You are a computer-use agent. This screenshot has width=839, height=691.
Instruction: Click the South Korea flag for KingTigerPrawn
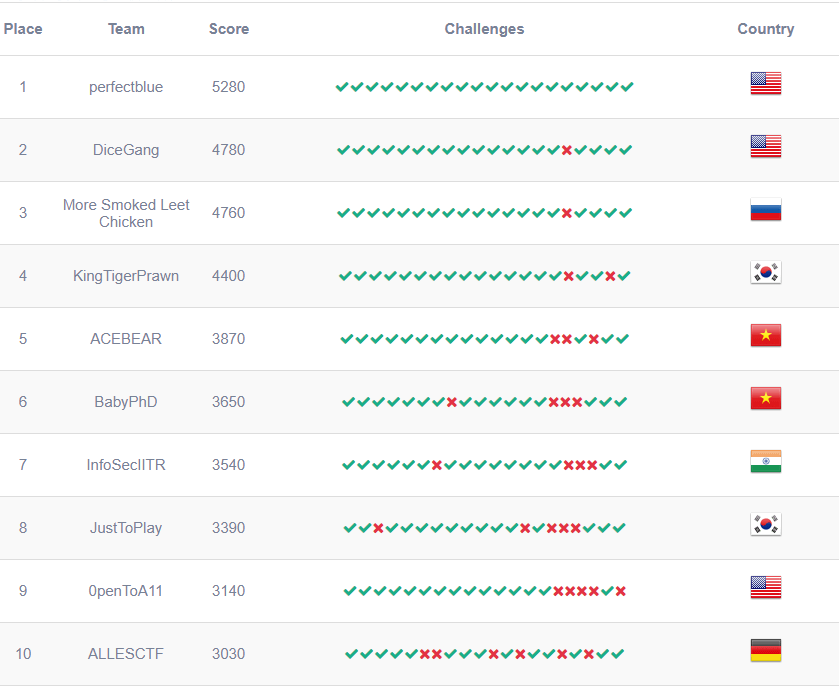point(765,272)
